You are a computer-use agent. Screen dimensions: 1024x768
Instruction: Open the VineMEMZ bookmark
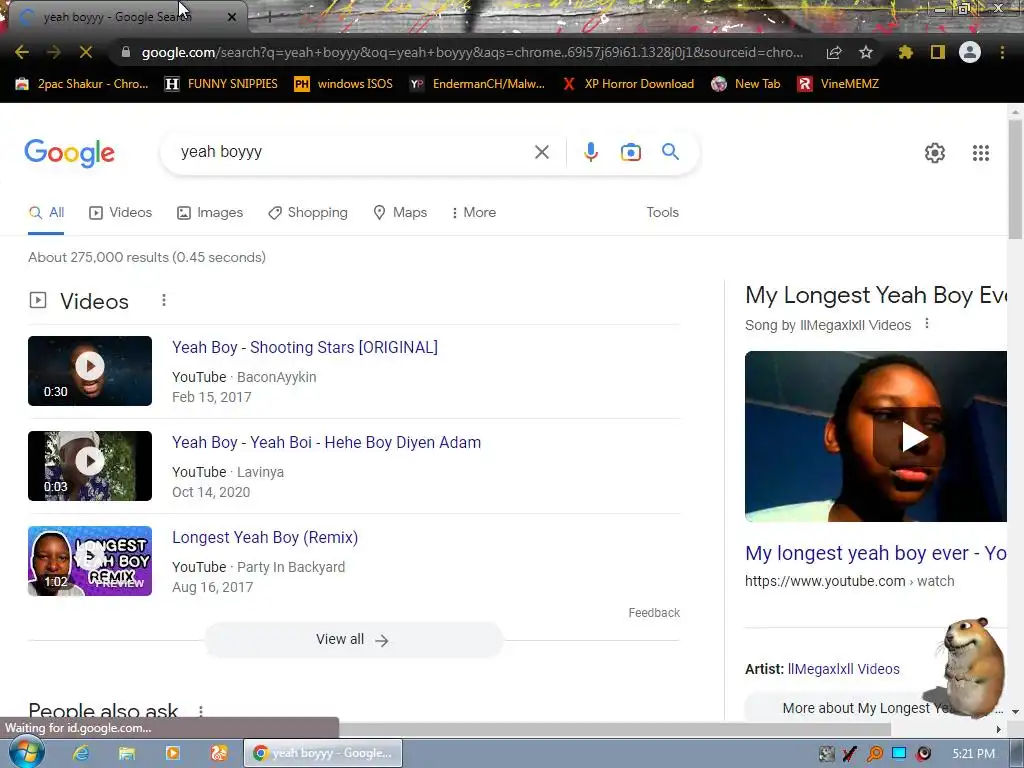coord(839,84)
